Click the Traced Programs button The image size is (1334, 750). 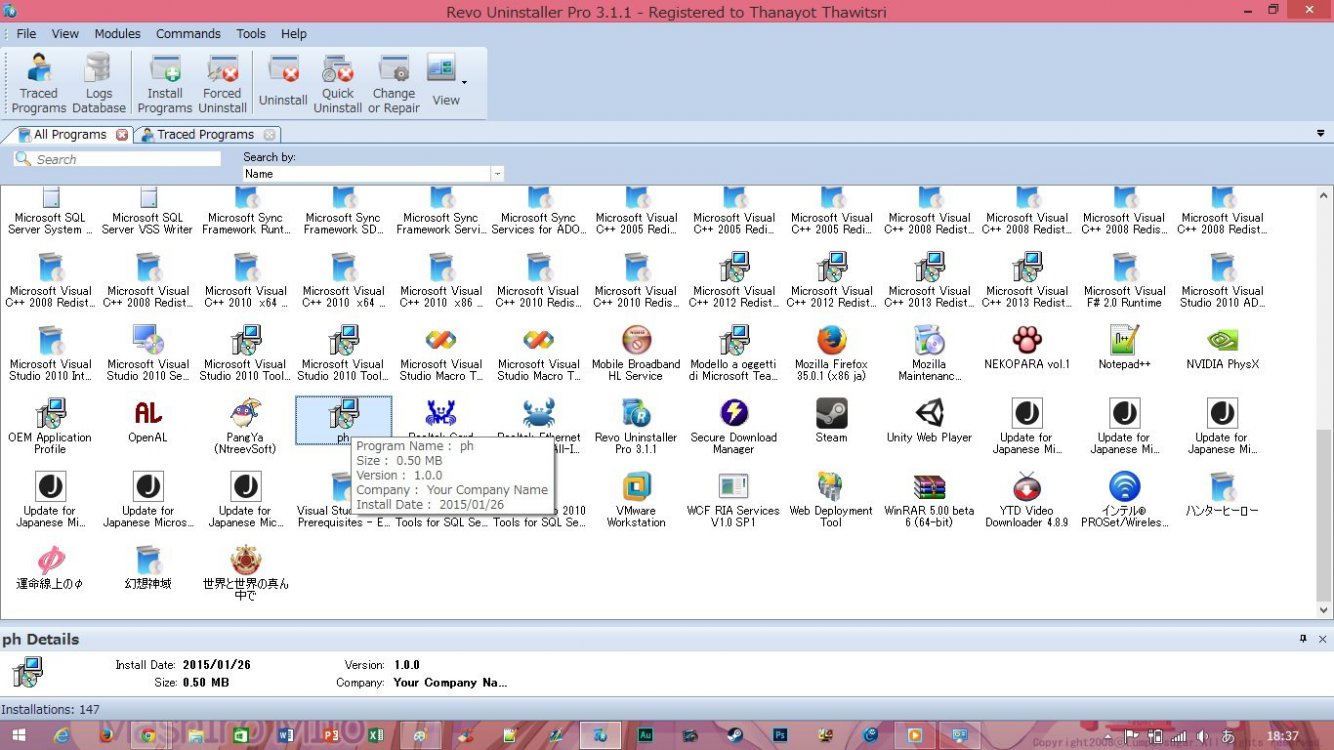pos(38,80)
